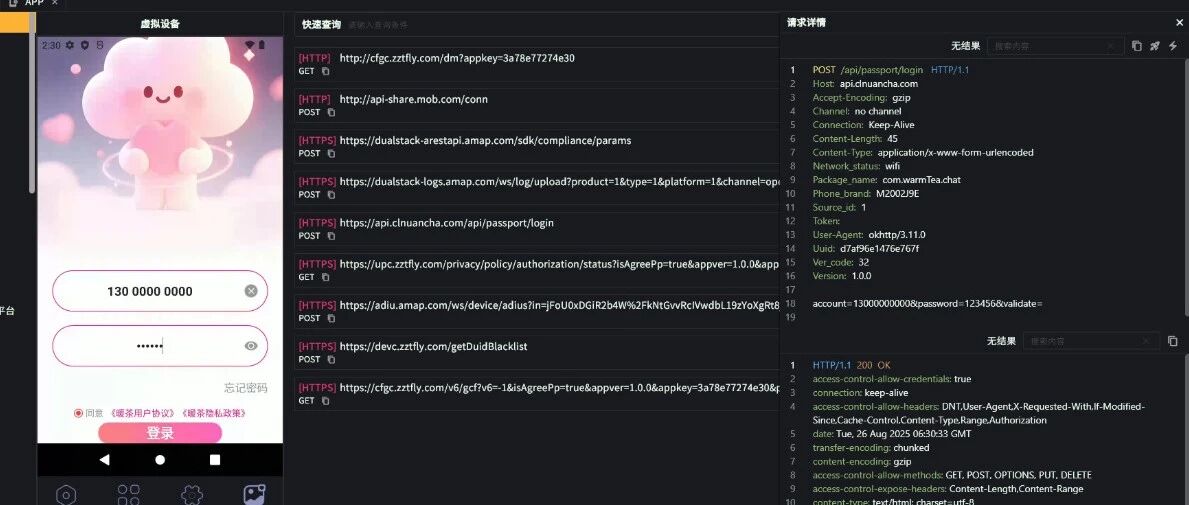
Task: Focus the 快速查询 search input
Action: coord(561,25)
